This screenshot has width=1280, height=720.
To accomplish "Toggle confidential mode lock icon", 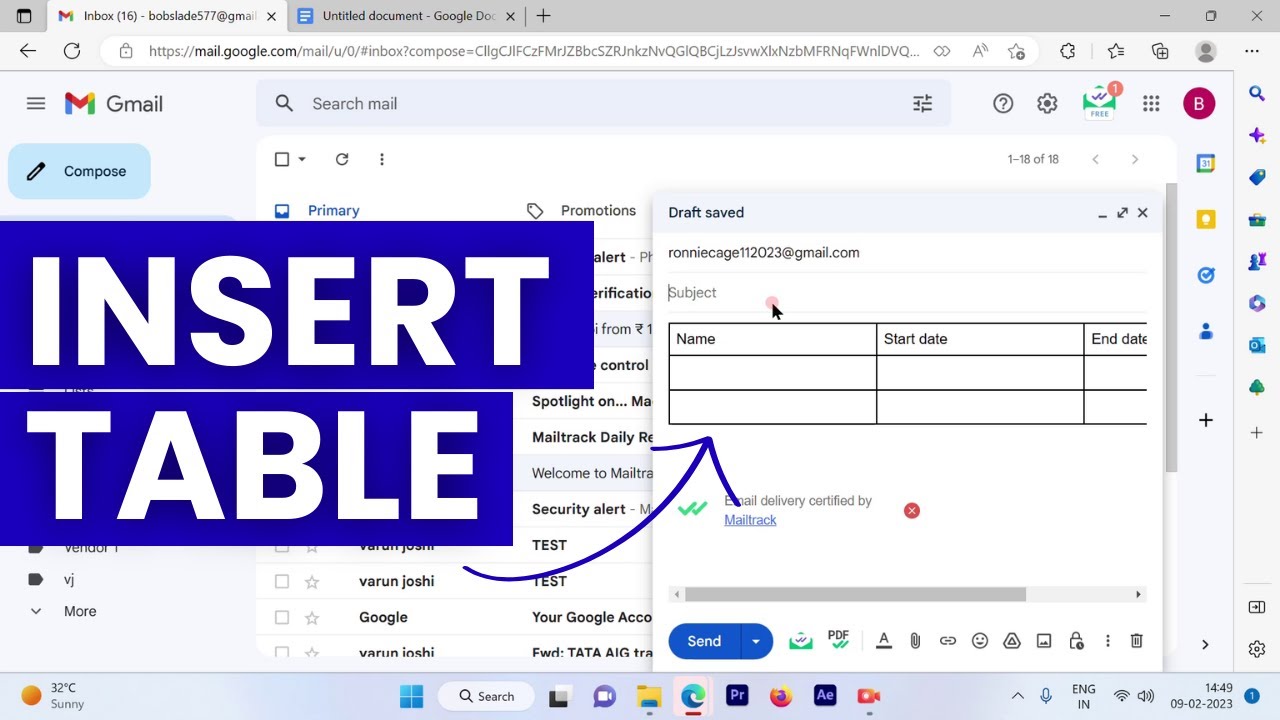I will [1076, 641].
